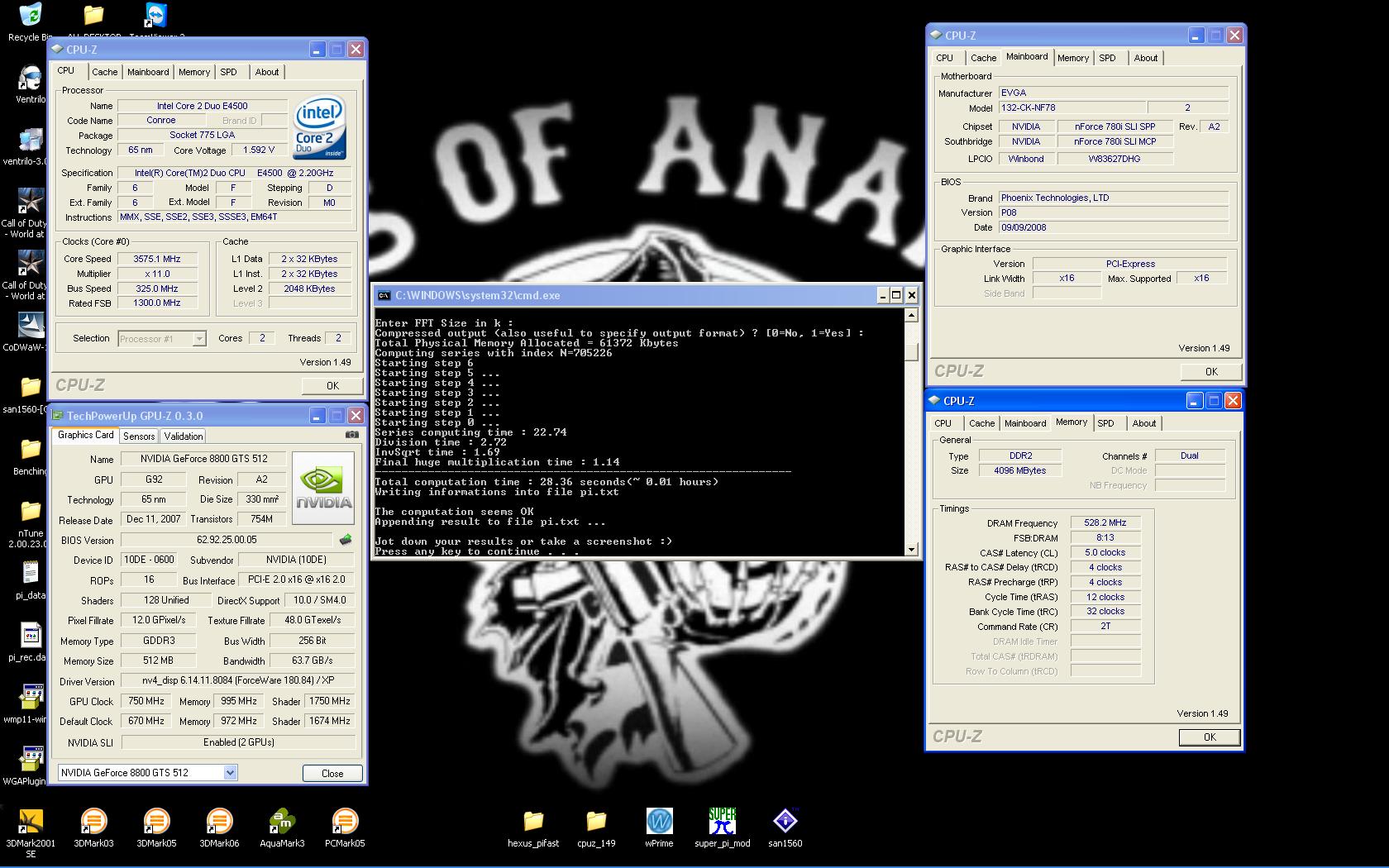Open the pi_data text file icon

tap(31, 574)
